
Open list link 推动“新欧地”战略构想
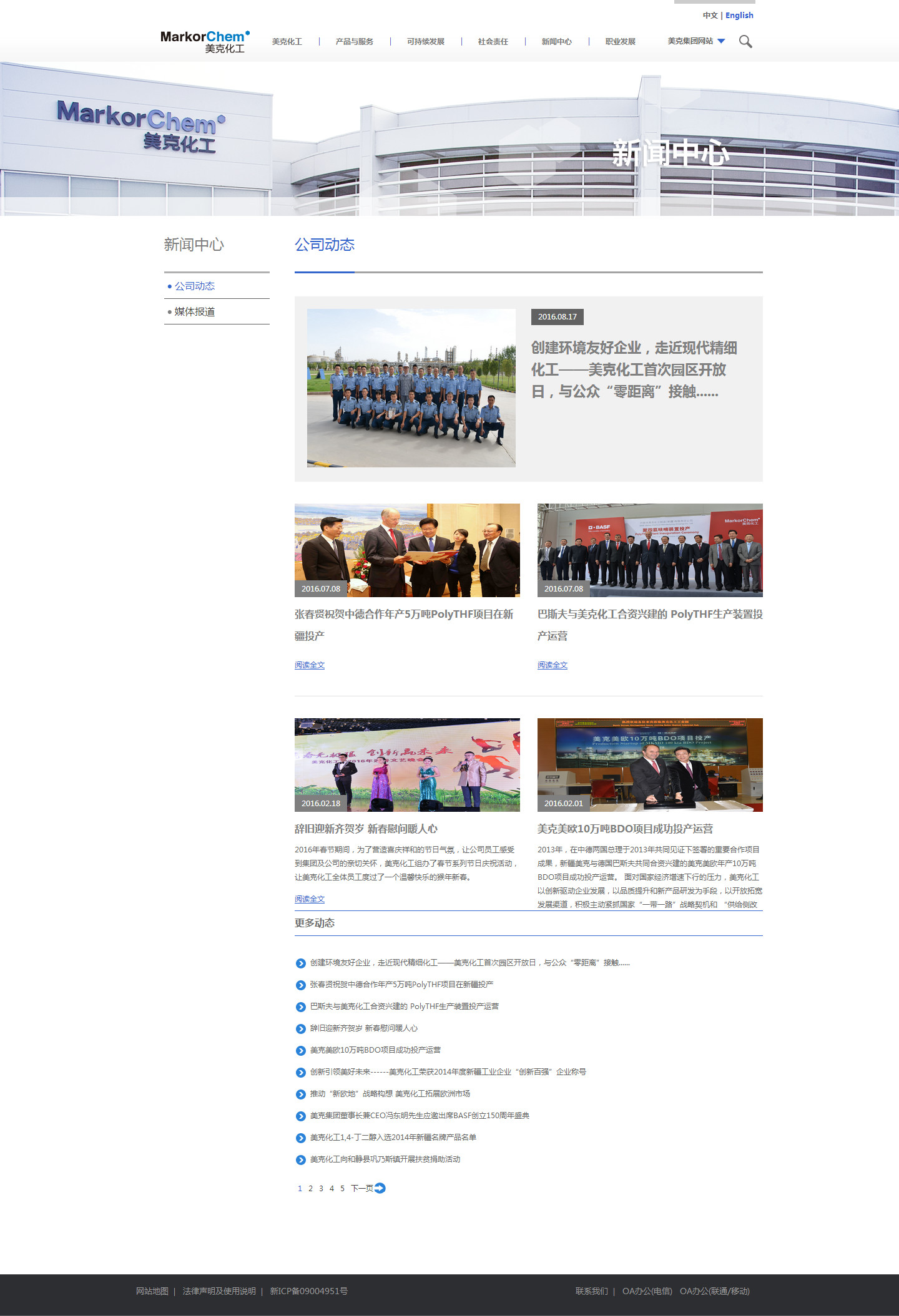point(390,1094)
